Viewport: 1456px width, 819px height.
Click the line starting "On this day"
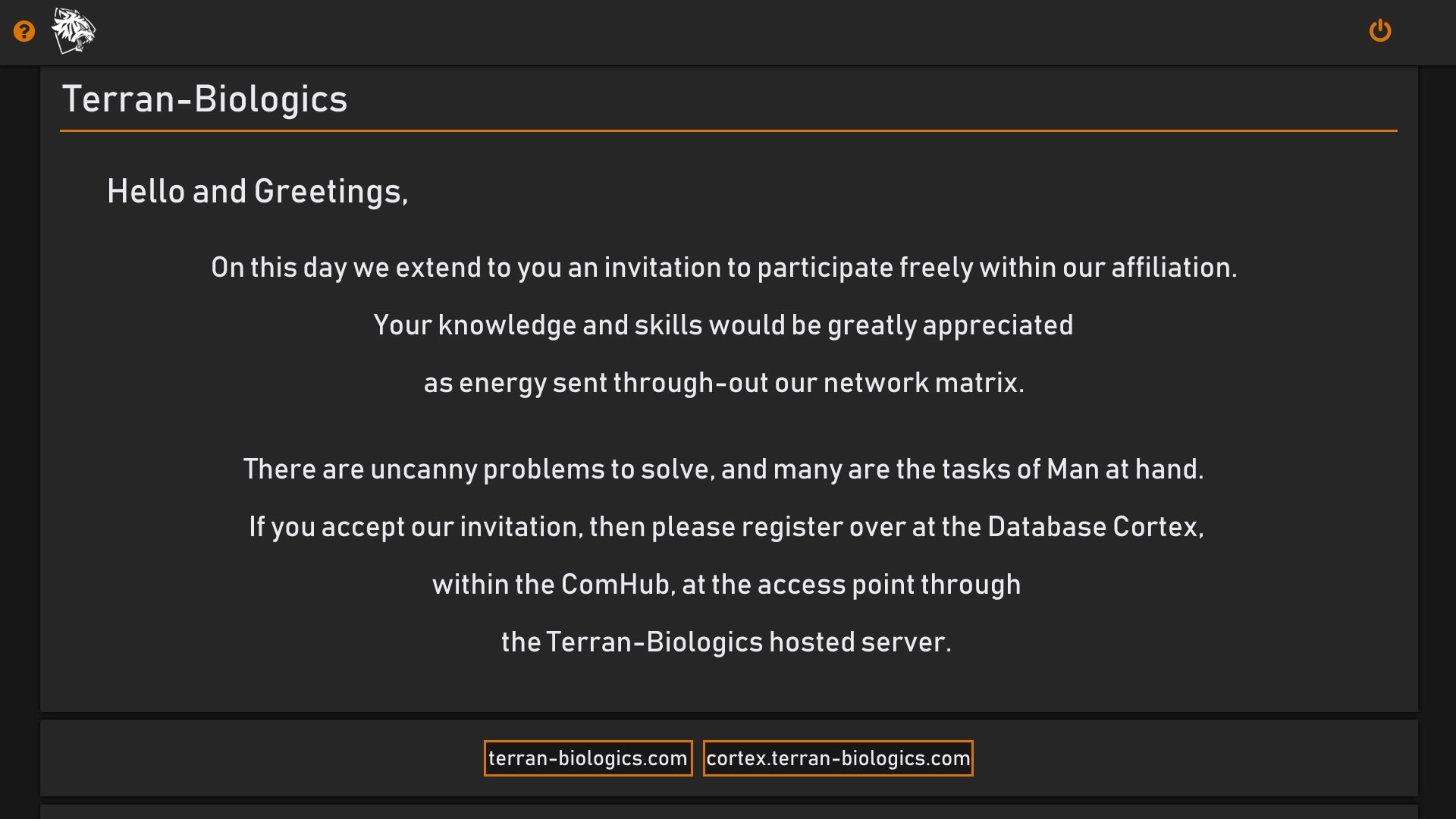pyautogui.click(x=723, y=268)
